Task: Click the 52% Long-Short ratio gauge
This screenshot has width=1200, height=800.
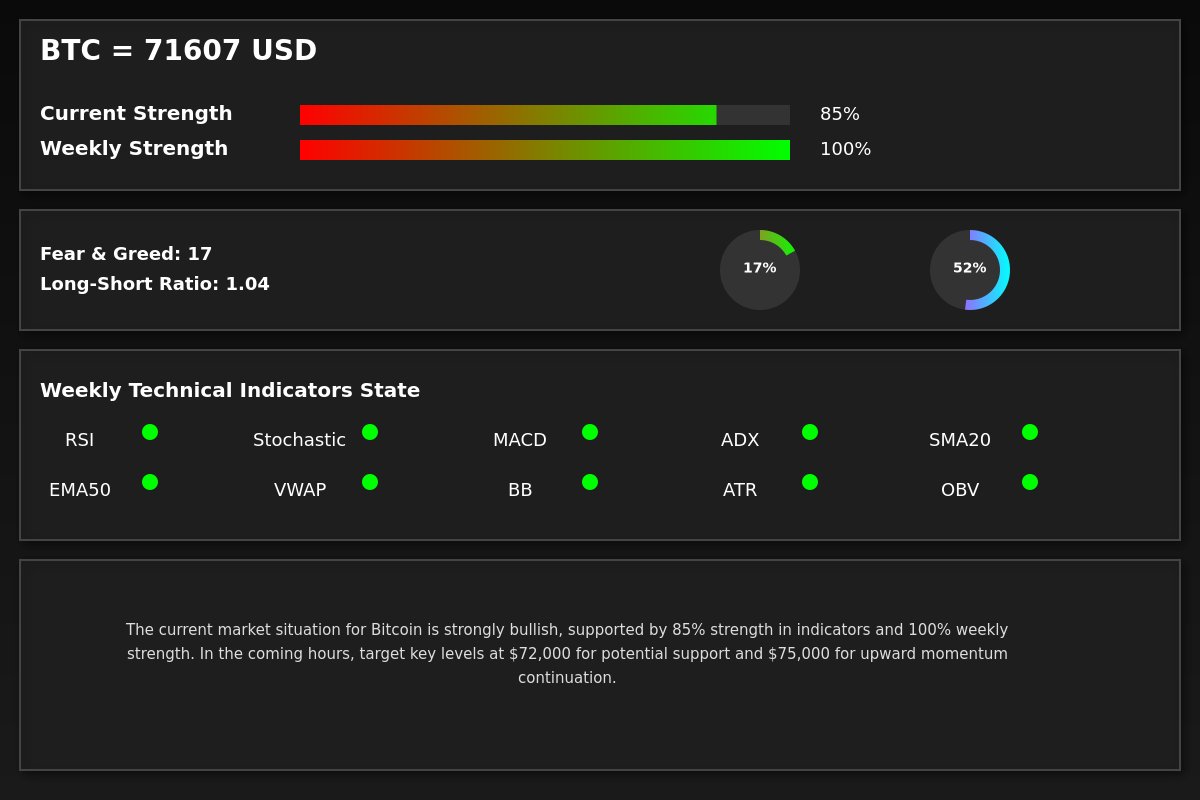Action: point(970,270)
